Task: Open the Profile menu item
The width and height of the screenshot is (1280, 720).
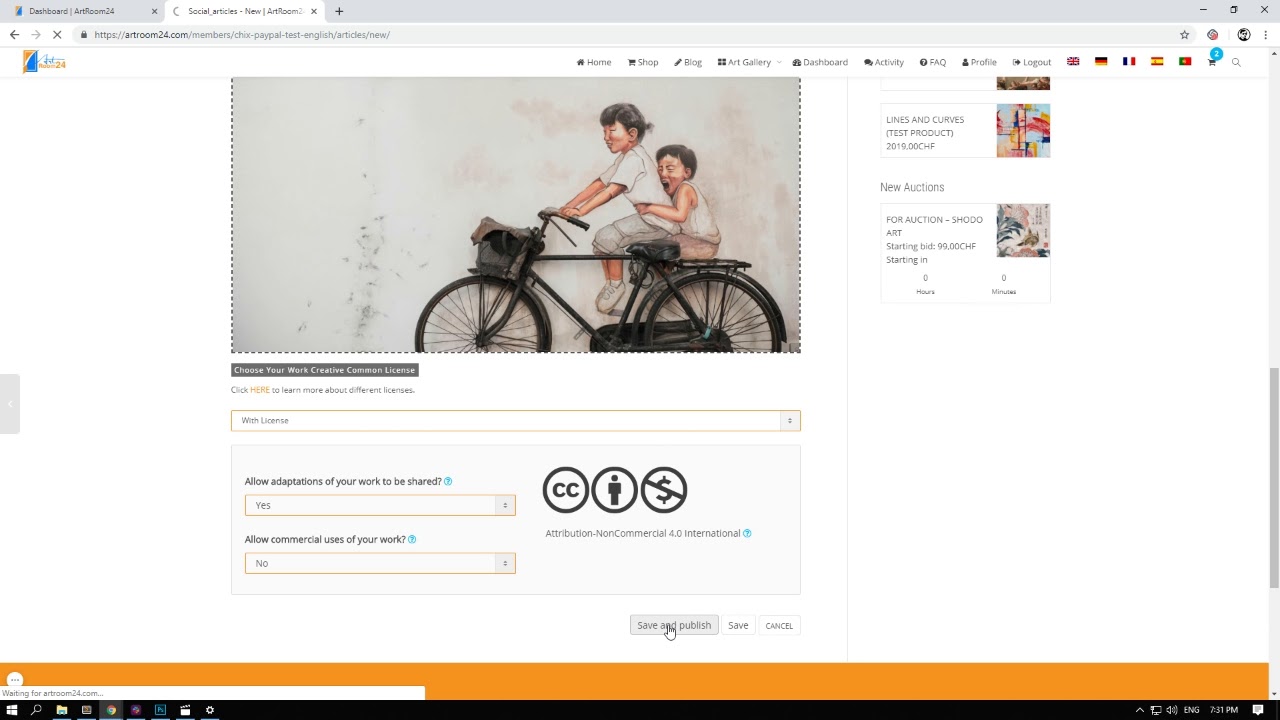Action: tap(979, 62)
